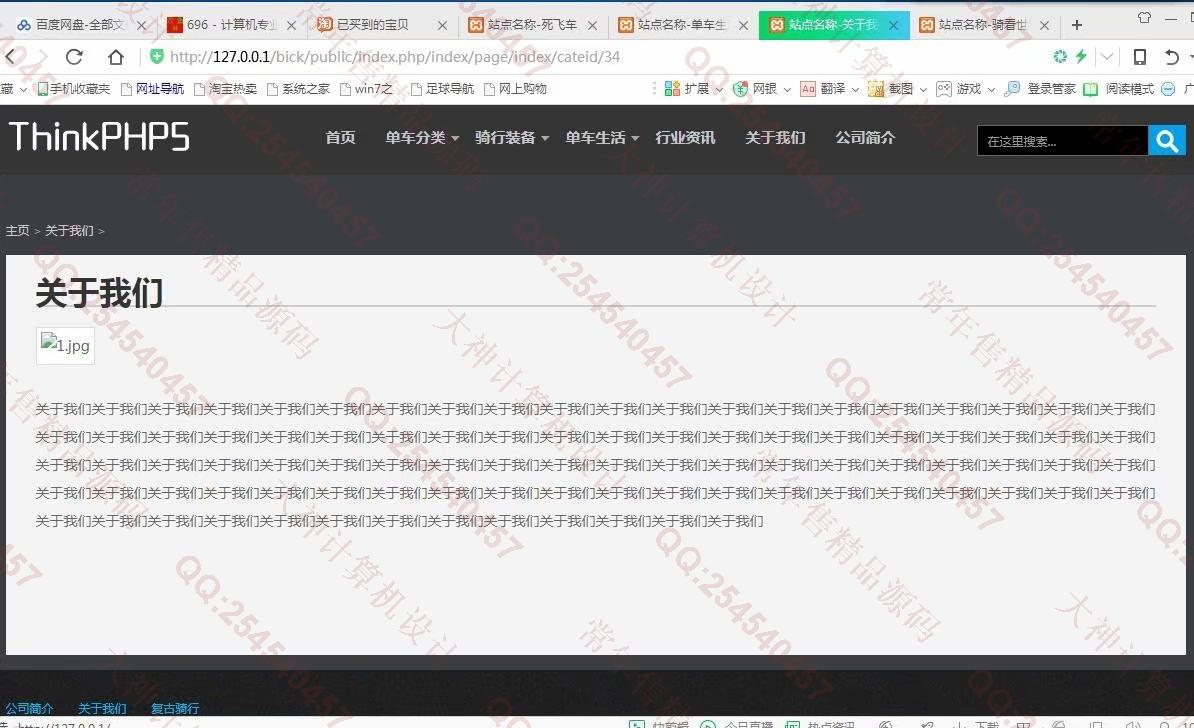Click the green spinning extension icon
1194x728 pixels.
click(1059, 56)
